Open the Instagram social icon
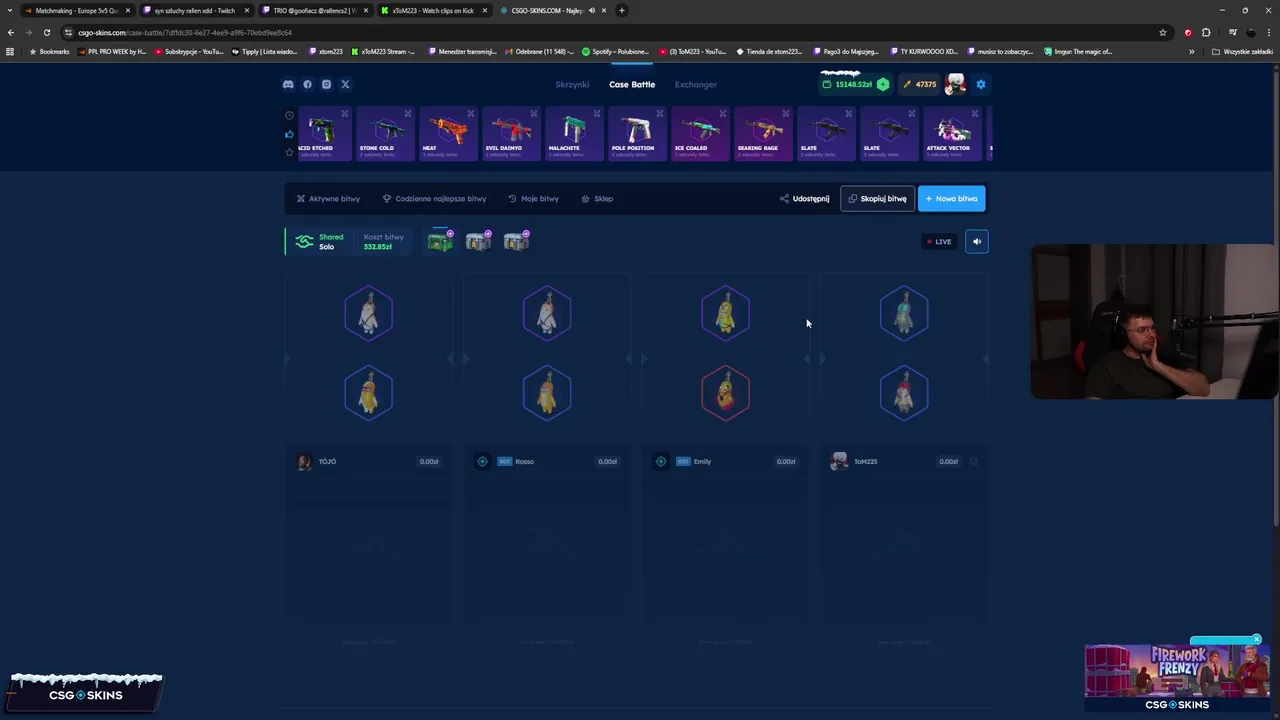Image resolution: width=1280 pixels, height=720 pixels. click(x=326, y=84)
